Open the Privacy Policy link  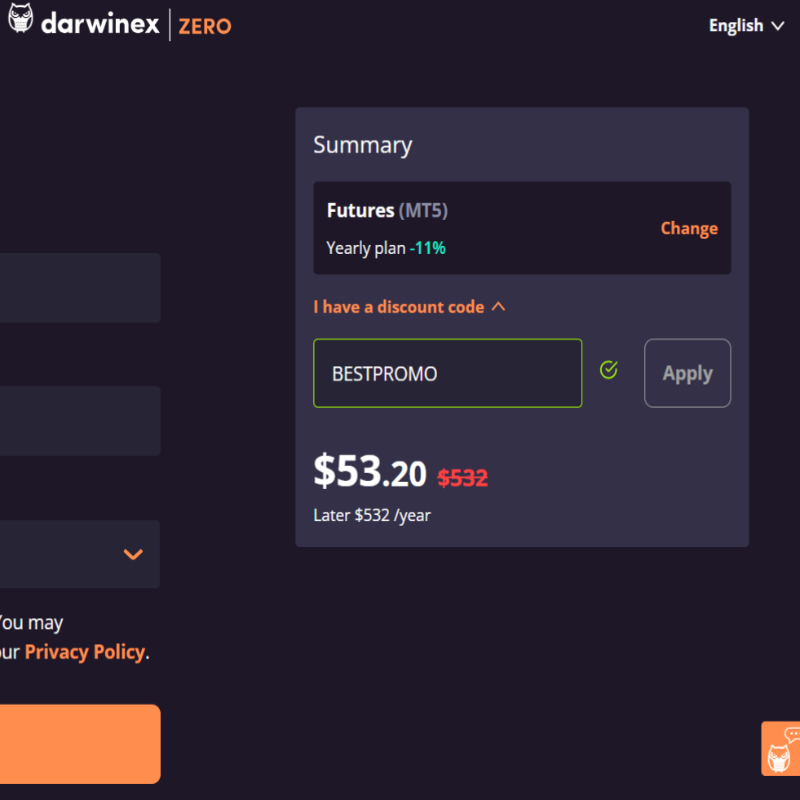85,652
